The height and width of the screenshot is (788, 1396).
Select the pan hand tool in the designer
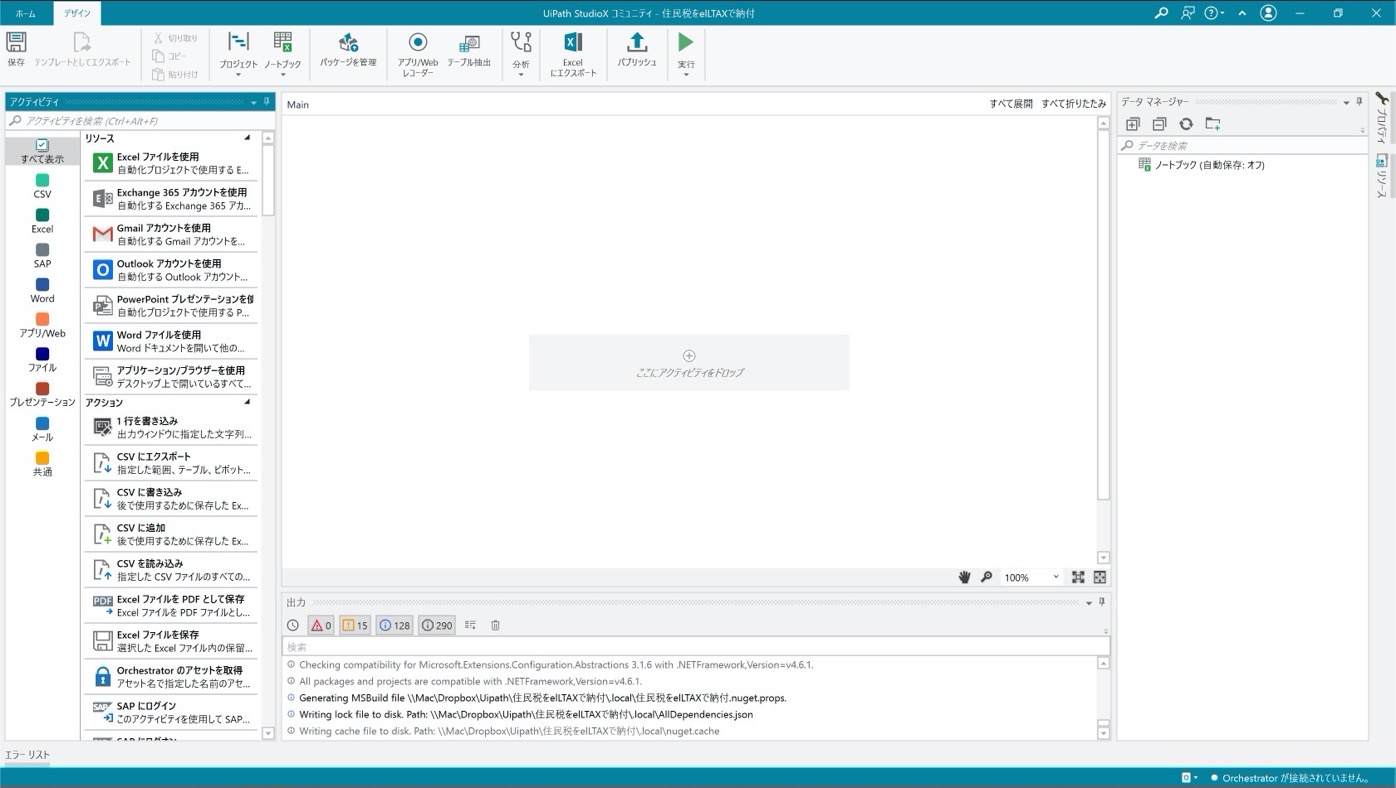(965, 577)
